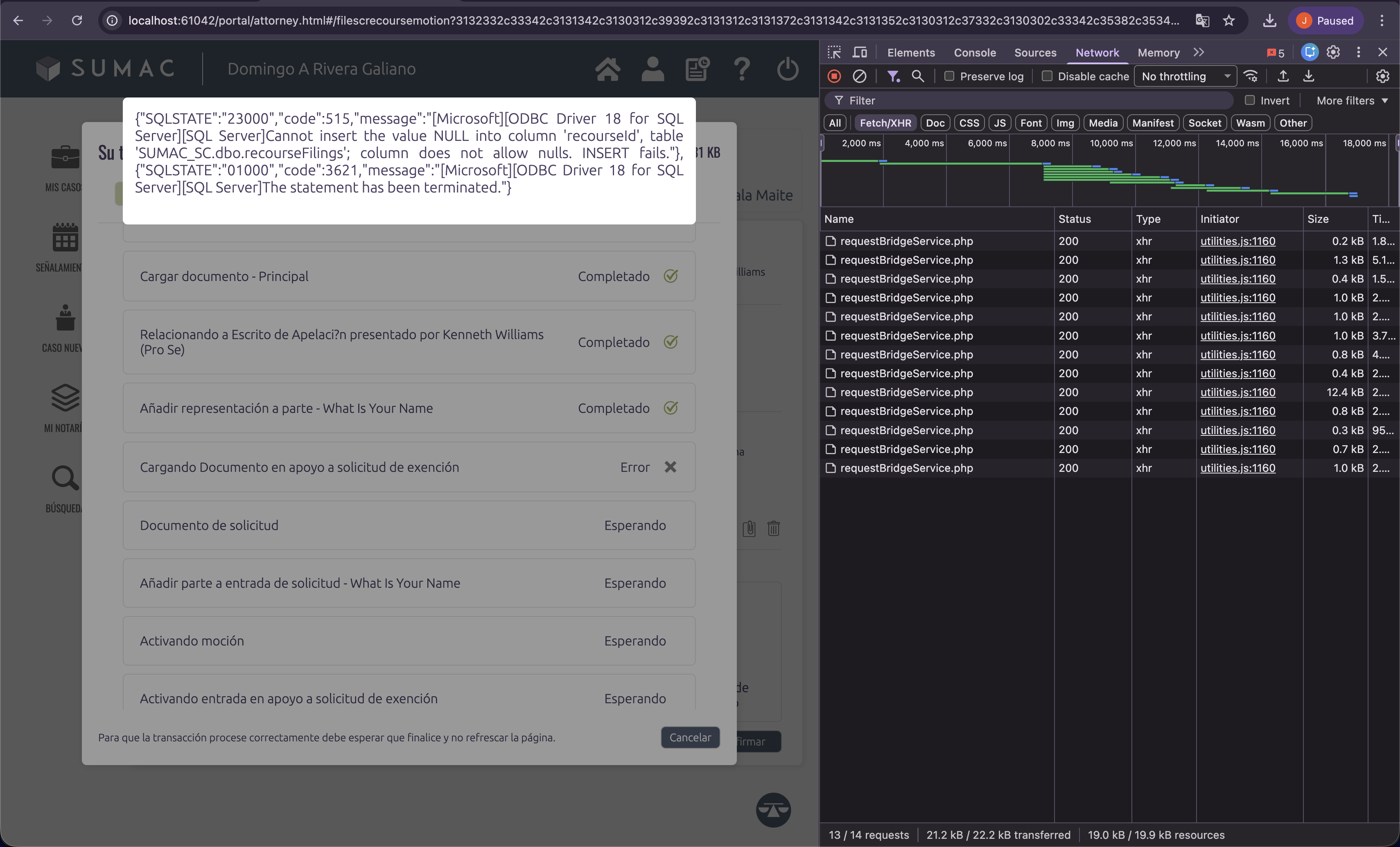Screen dimensions: 1400x847
Task: Tick the Invert filter checkbox
Action: coord(1249,100)
